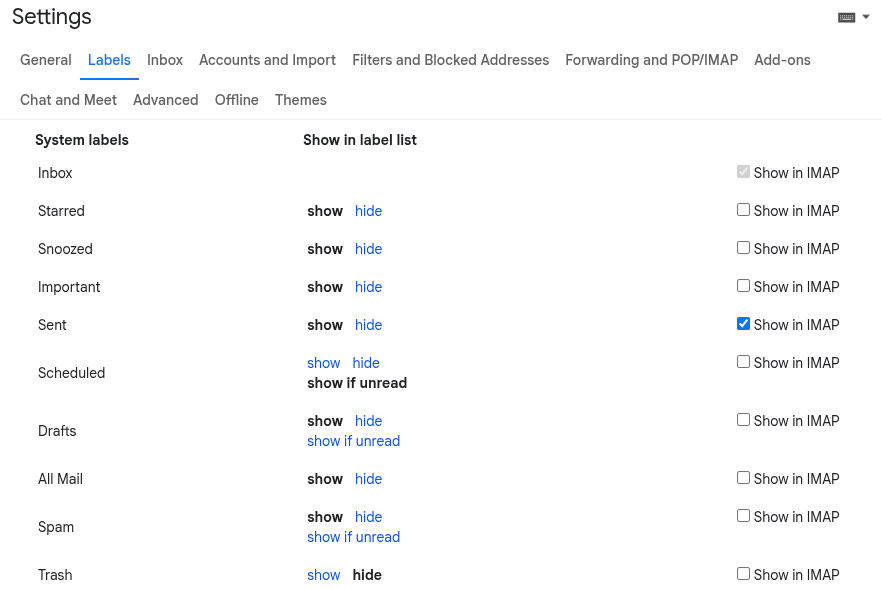Set Spam to show if unread
Image resolution: width=882 pixels, height=589 pixels.
point(353,537)
